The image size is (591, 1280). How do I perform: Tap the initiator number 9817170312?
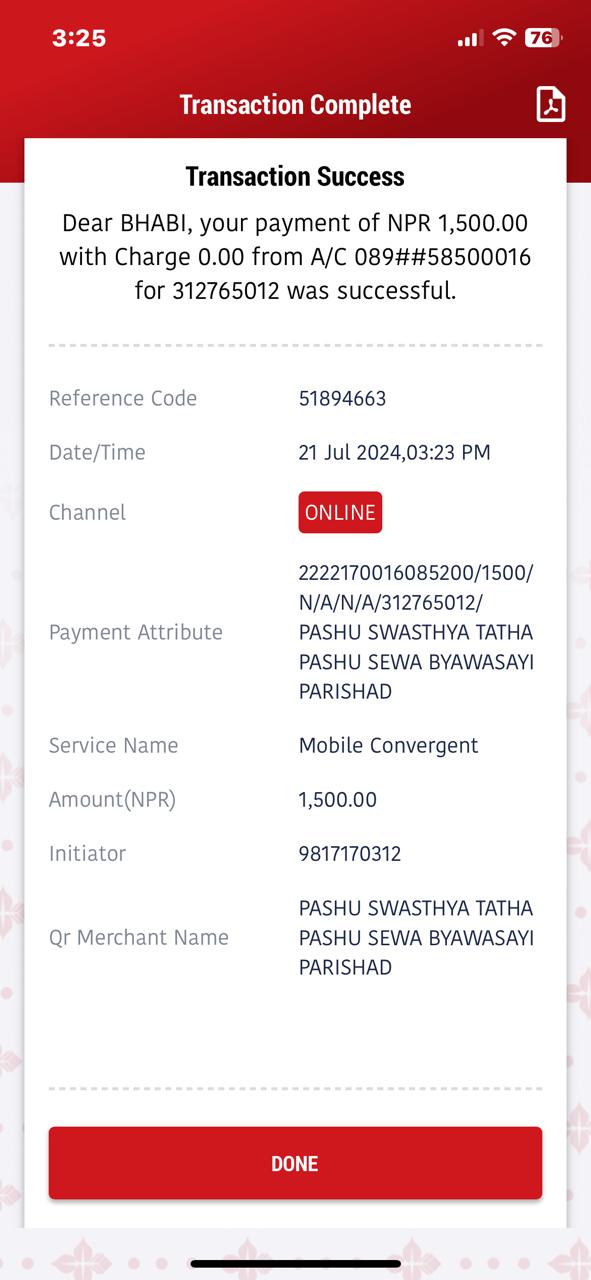click(349, 854)
